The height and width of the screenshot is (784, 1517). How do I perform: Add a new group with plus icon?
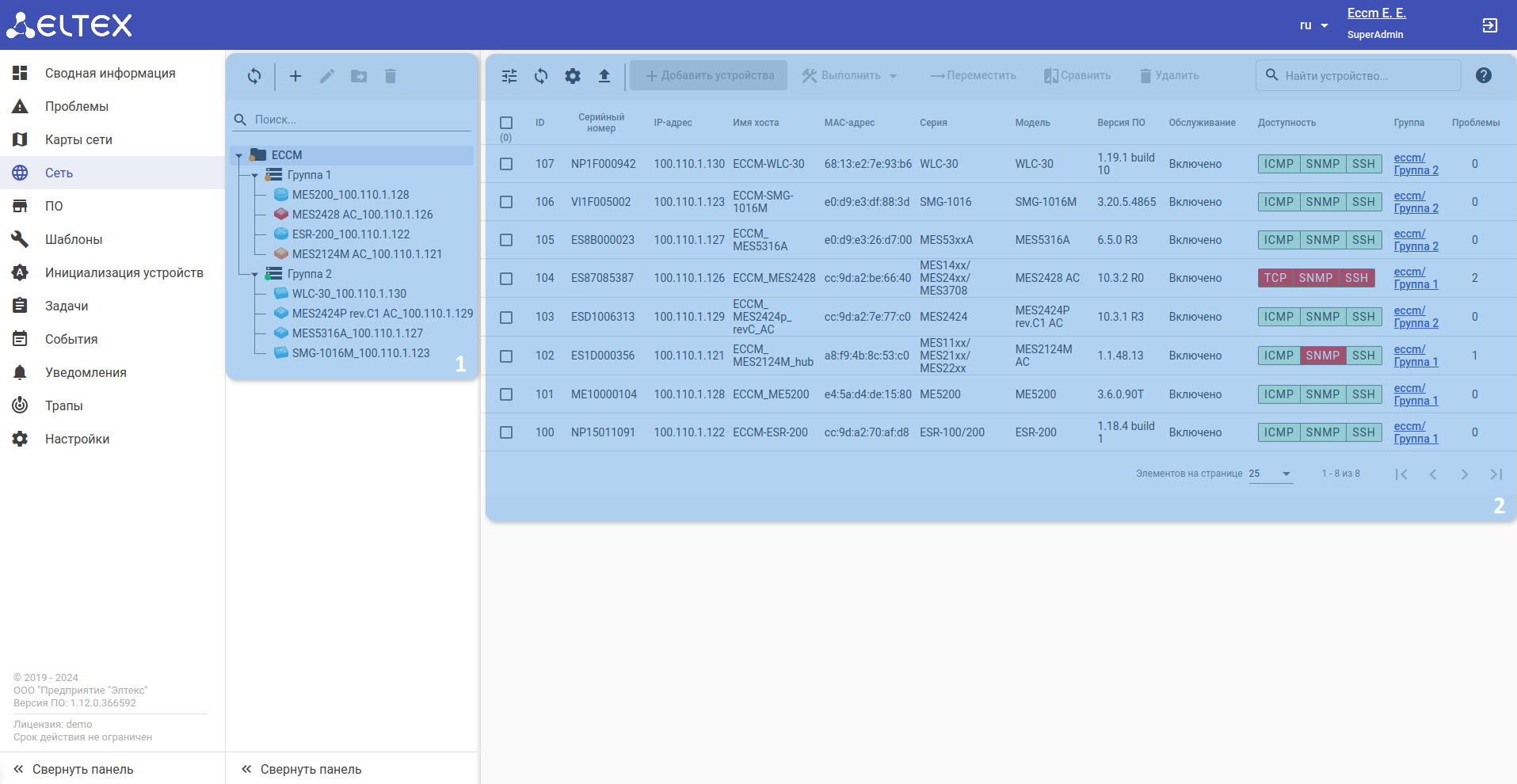tap(295, 76)
